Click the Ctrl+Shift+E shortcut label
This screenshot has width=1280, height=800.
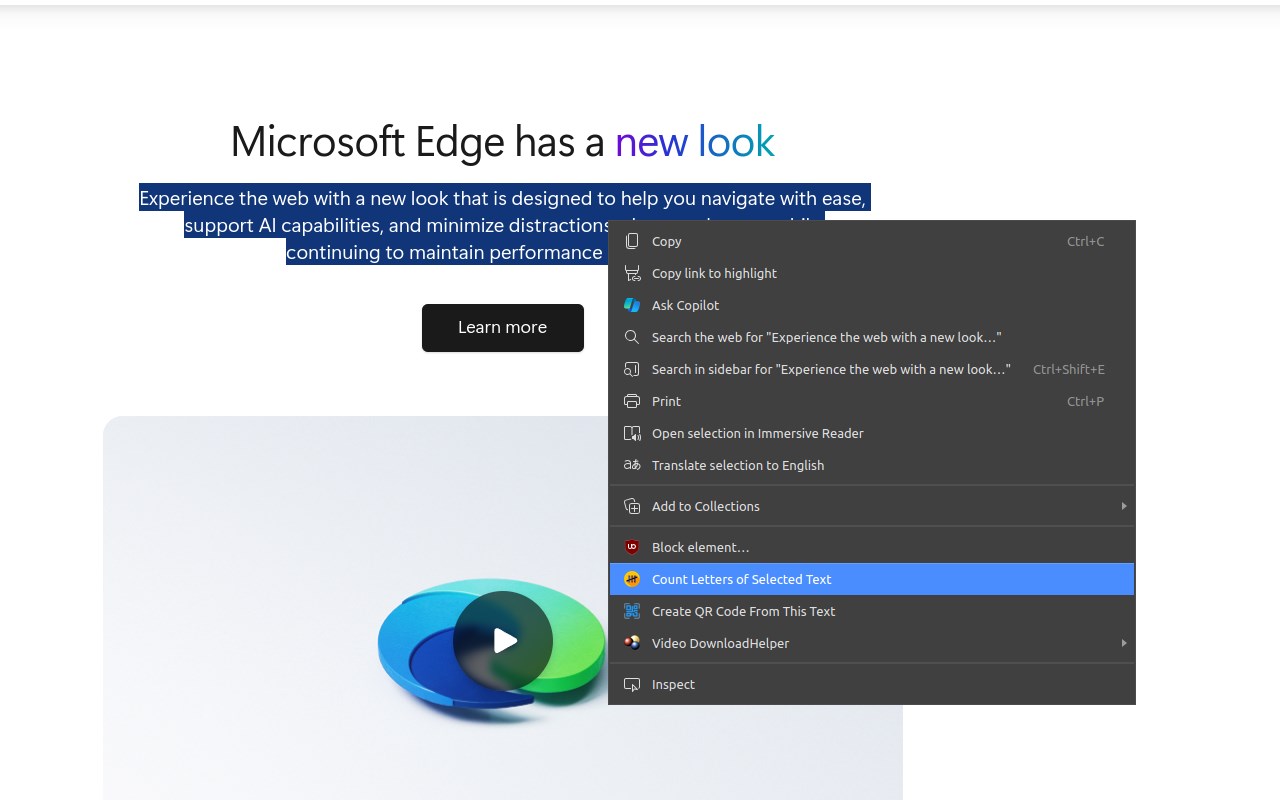(x=1069, y=369)
